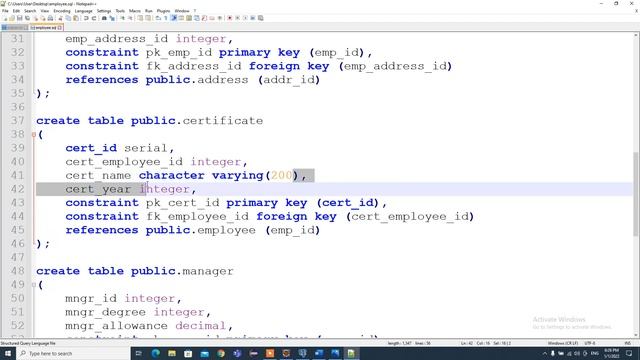The image size is (640, 360).
Task: Click the Stop Recording macro icon
Action: point(238,18)
